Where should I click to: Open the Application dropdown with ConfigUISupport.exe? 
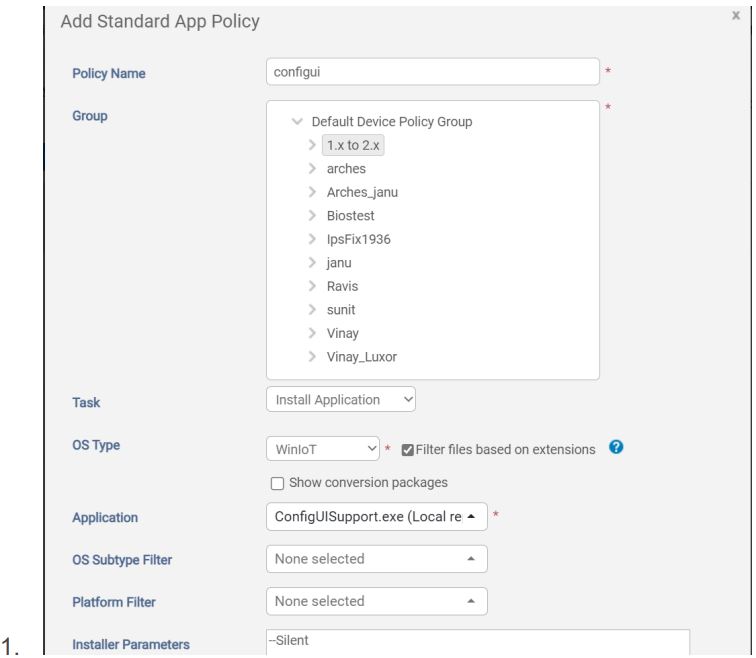click(x=376, y=517)
